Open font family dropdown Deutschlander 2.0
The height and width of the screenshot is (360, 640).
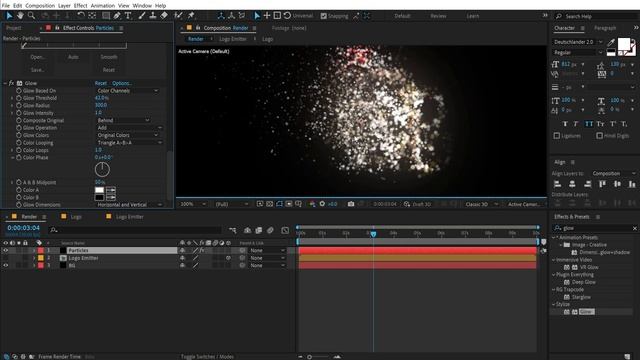578,42
